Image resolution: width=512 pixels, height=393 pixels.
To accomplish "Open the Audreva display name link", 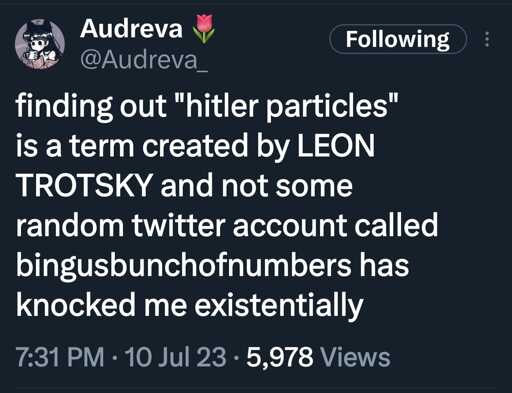I will coord(131,29).
